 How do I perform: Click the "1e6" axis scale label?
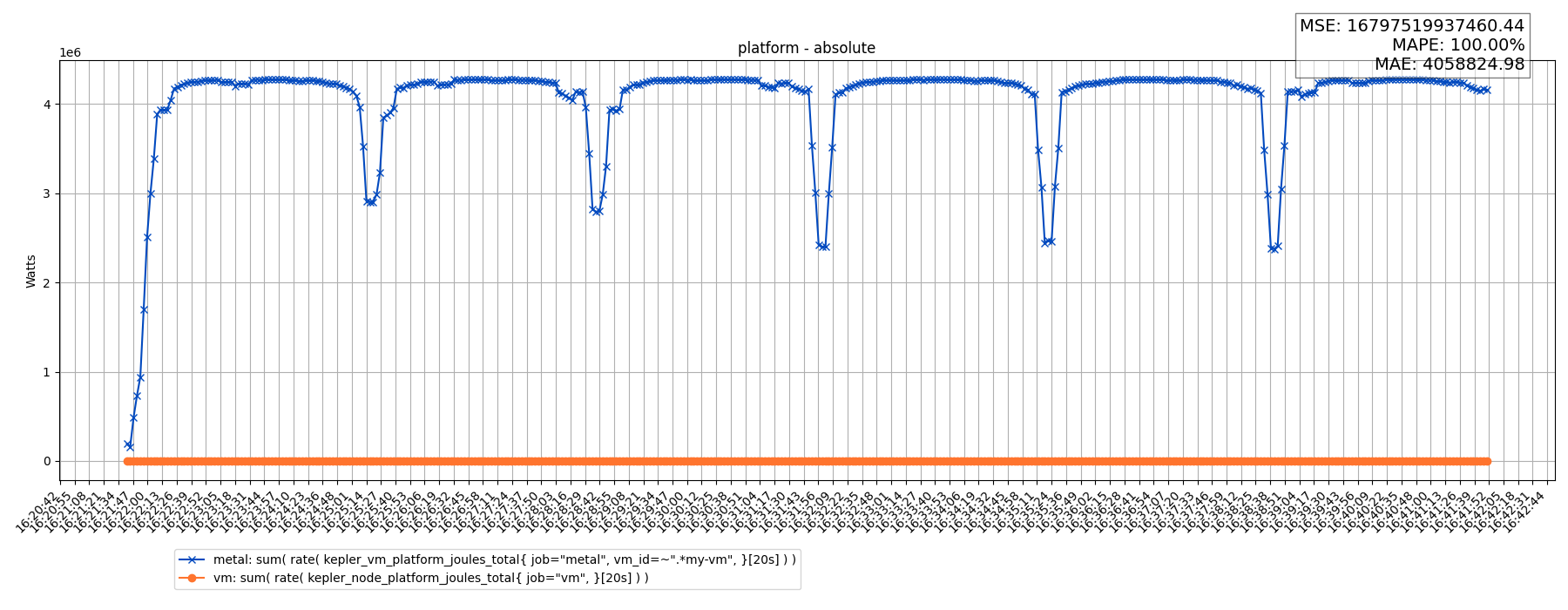coord(70,52)
